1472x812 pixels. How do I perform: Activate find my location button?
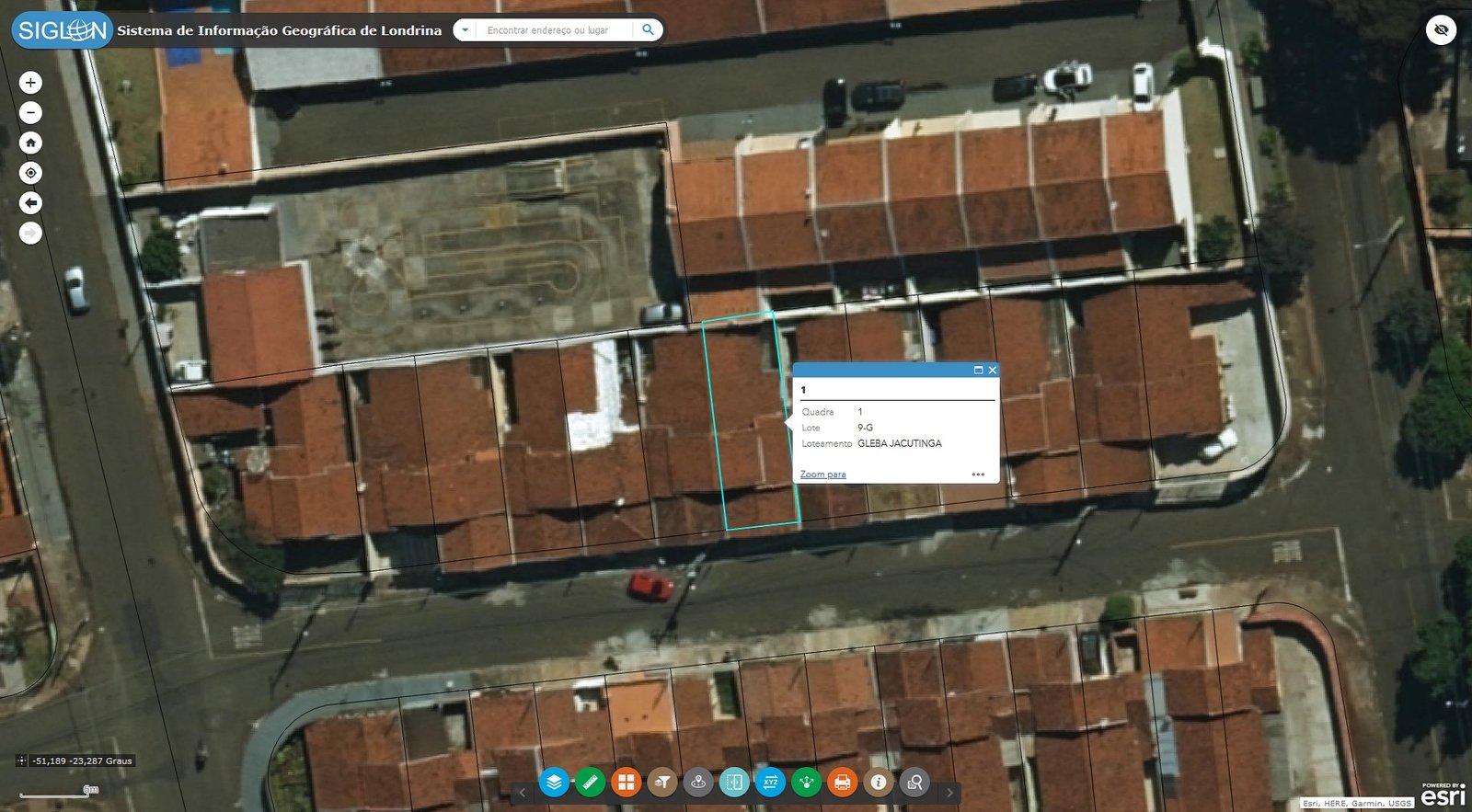(30, 173)
